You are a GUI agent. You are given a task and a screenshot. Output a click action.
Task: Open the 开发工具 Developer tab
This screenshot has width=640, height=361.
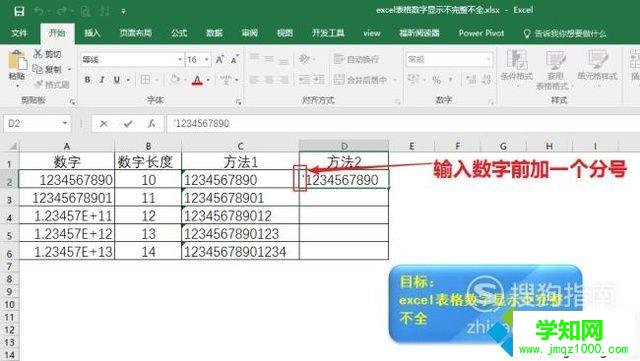pyautogui.click(x=328, y=33)
